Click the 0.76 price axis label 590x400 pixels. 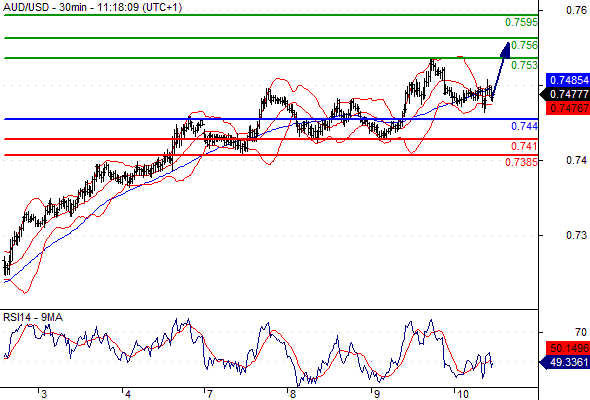point(576,10)
